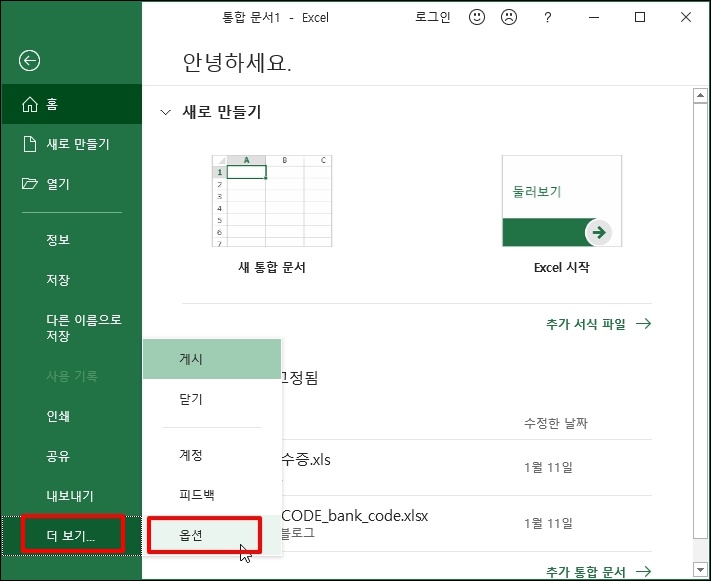711x581 pixels.
Task: Collapse the 새로 만들기 section chevron
Action: 166,112
